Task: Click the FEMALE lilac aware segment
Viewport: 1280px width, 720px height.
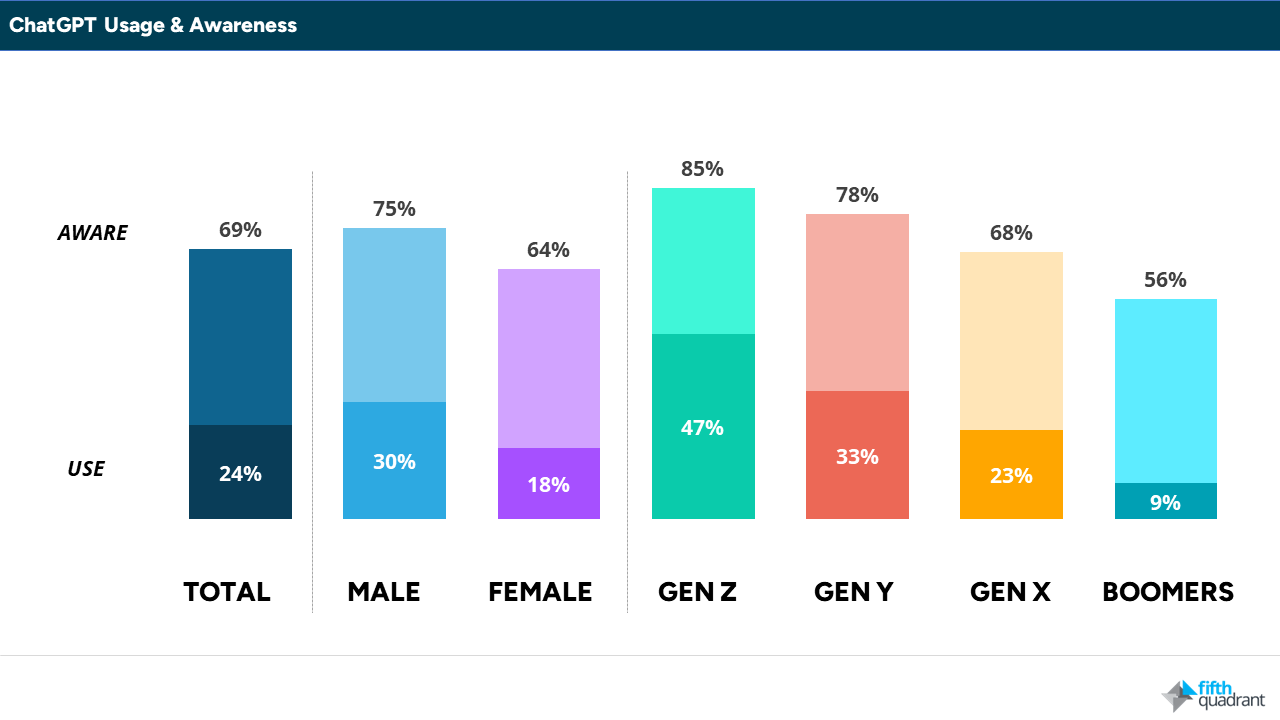Action: (x=549, y=359)
